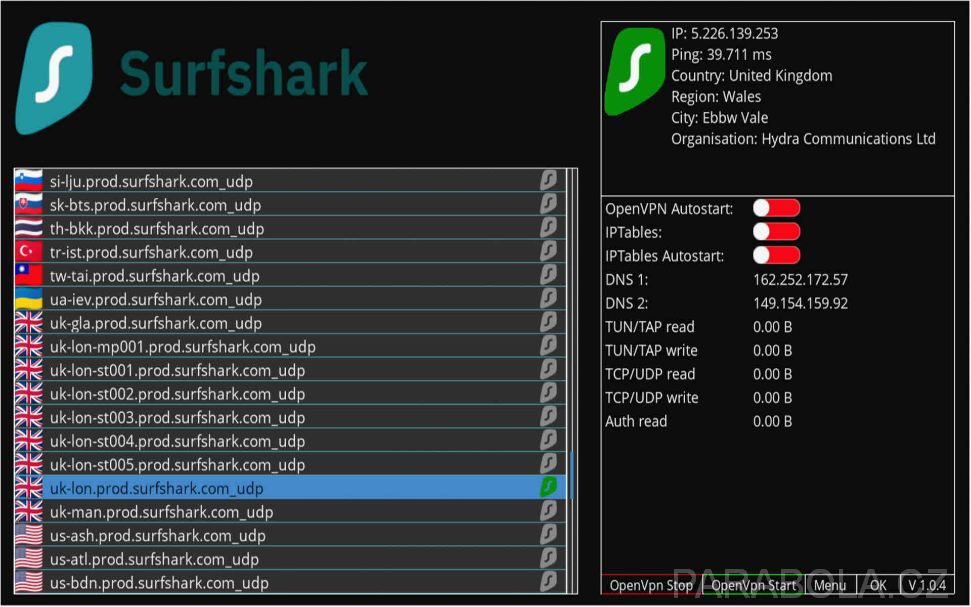Click the OK button

point(878,585)
